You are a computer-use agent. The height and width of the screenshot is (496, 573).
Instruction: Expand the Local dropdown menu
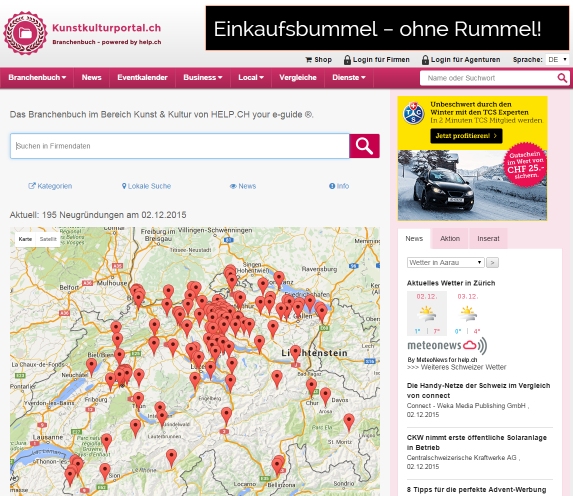click(x=251, y=77)
